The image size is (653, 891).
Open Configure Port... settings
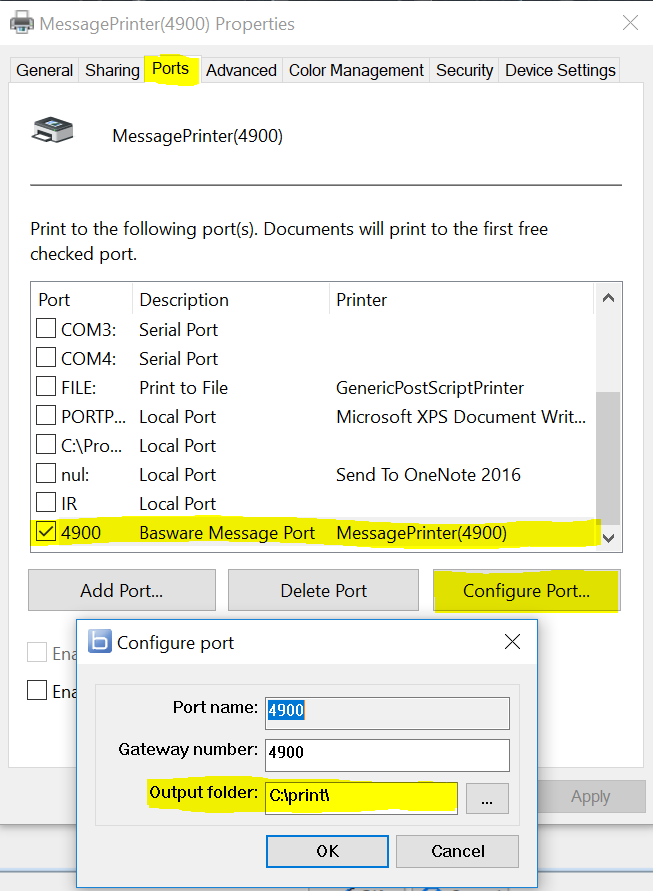click(526, 590)
